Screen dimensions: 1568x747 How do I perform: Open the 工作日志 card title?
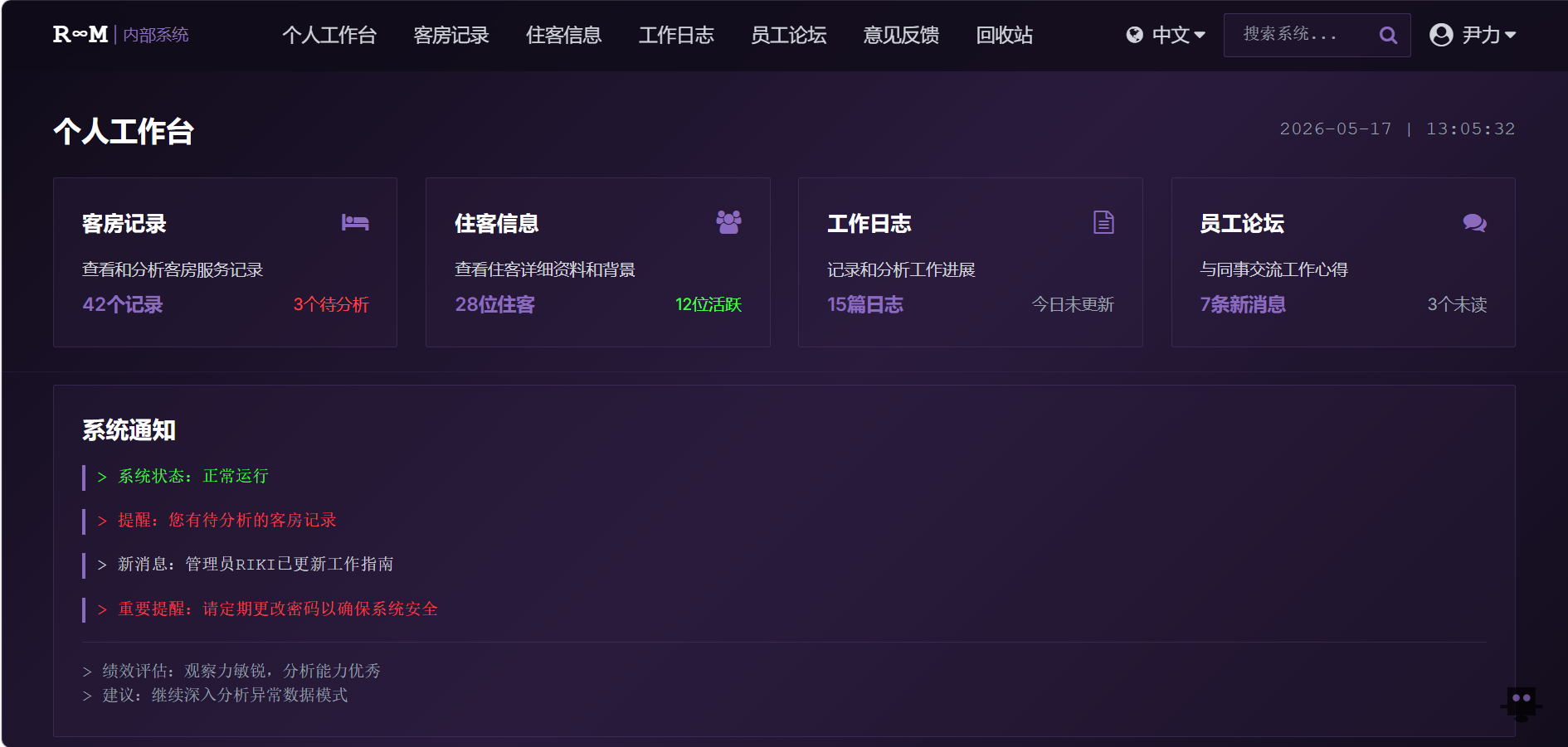pyautogui.click(x=869, y=224)
